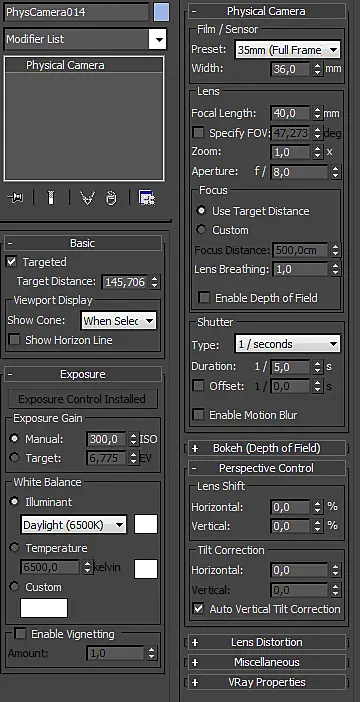Expand the Bokeh (Depth of Field) rollout
Screen dimensions: 360x702
coord(266,448)
